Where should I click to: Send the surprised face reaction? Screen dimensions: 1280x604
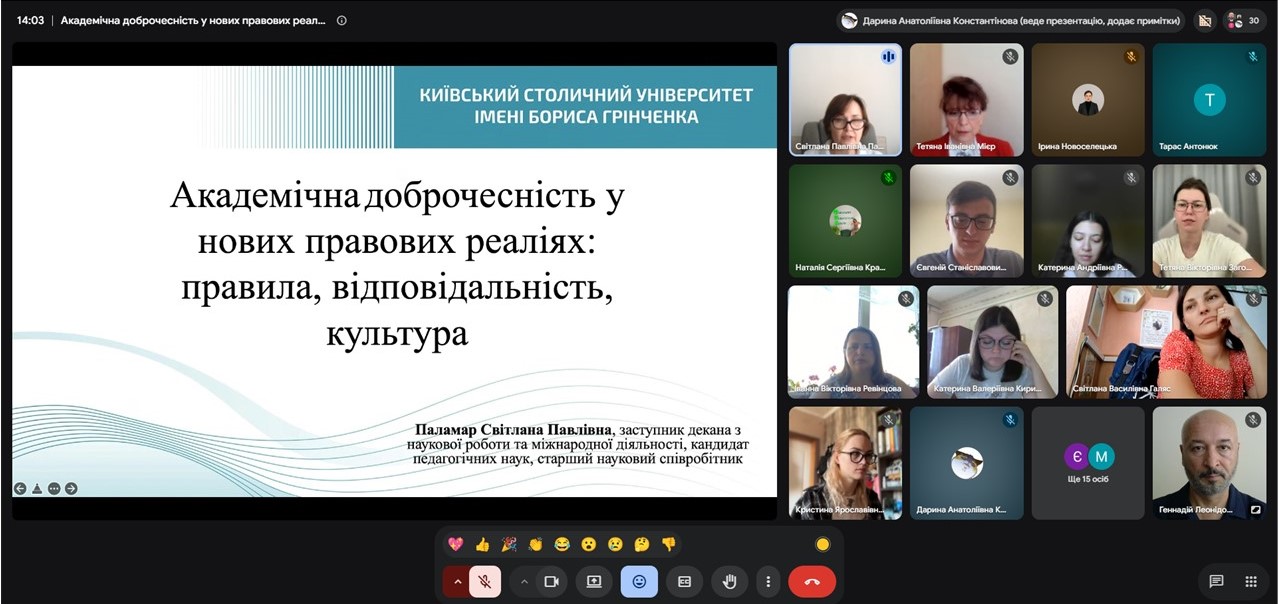pos(589,544)
